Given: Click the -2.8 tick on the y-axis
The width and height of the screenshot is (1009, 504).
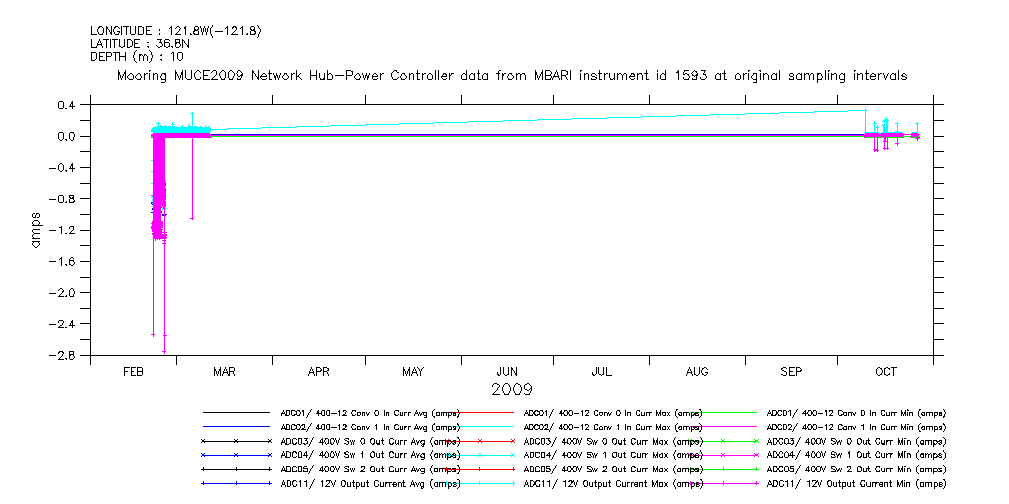Looking at the screenshot, I should [64, 356].
